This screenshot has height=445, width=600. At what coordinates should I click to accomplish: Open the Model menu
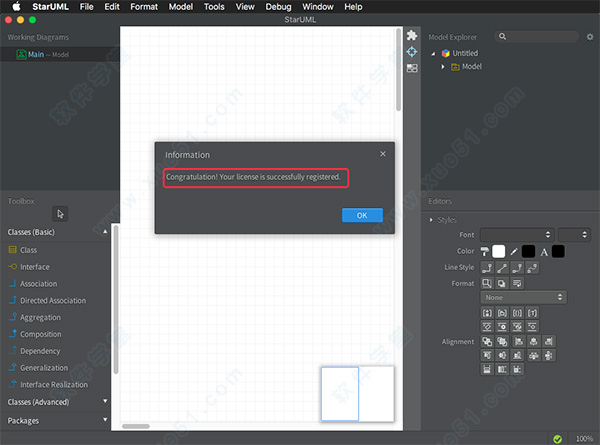click(181, 7)
